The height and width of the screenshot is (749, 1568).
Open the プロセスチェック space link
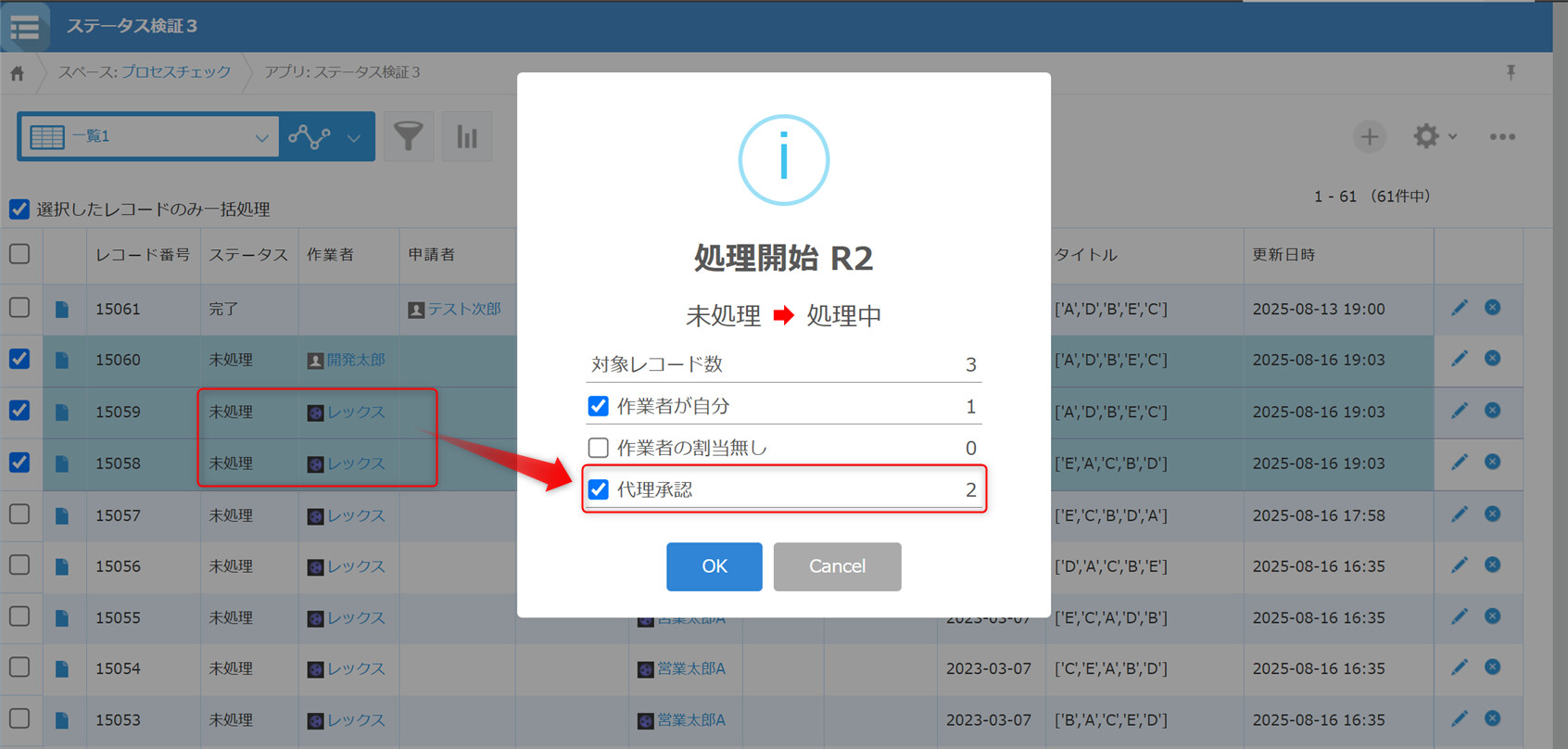point(176,72)
